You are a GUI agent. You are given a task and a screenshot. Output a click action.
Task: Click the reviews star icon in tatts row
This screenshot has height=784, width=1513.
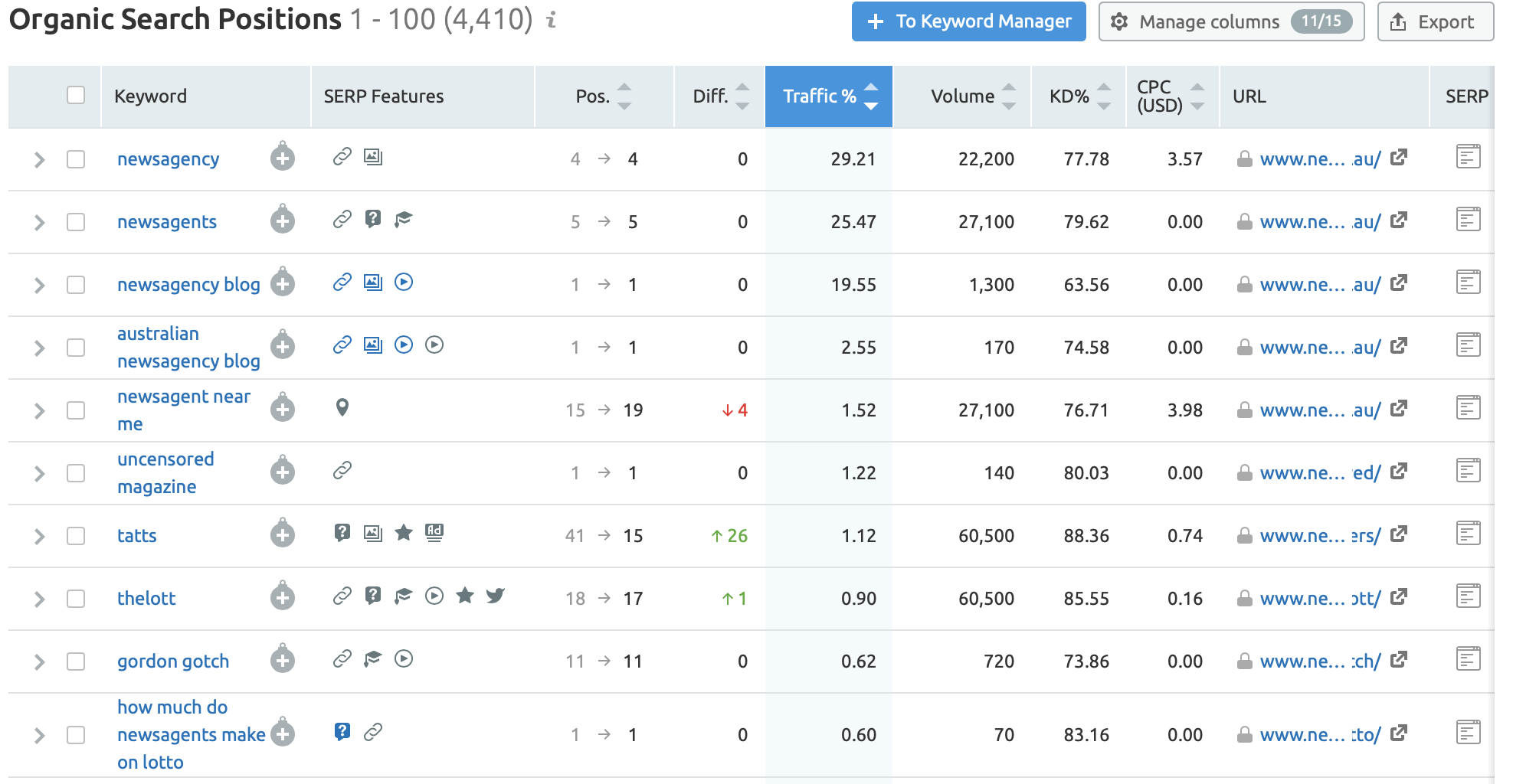point(404,533)
